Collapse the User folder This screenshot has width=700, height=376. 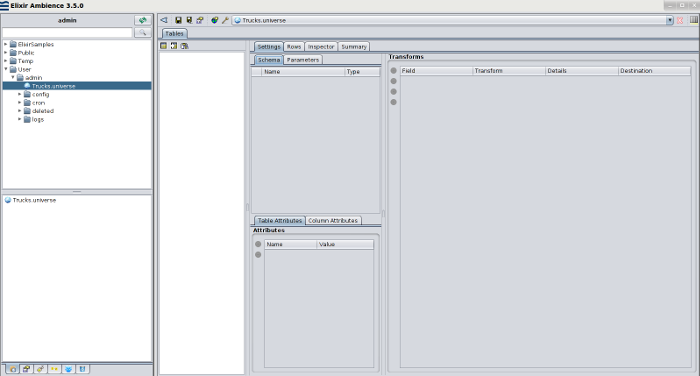[6, 69]
